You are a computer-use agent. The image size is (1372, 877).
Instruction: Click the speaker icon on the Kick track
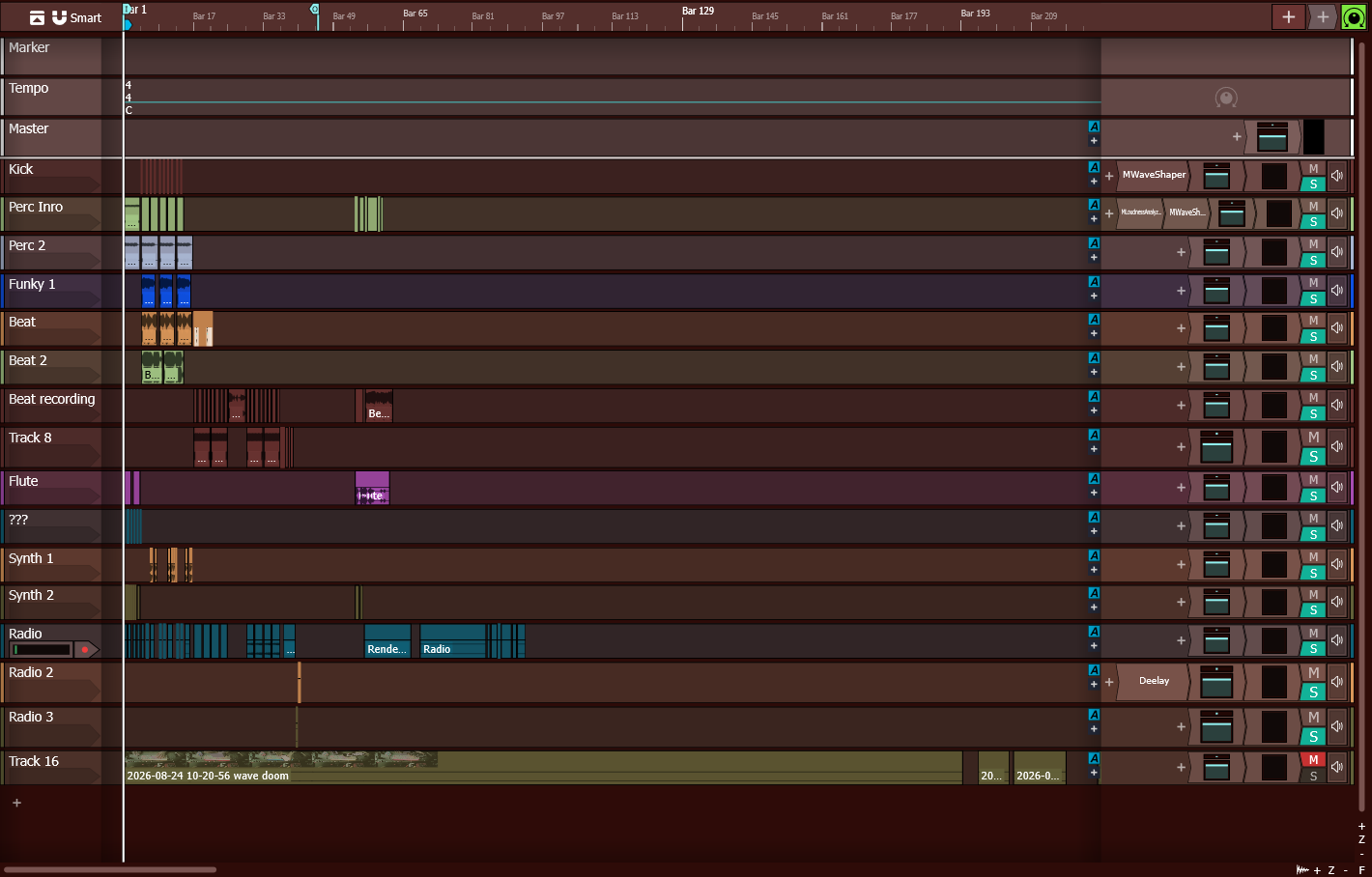[x=1337, y=176]
